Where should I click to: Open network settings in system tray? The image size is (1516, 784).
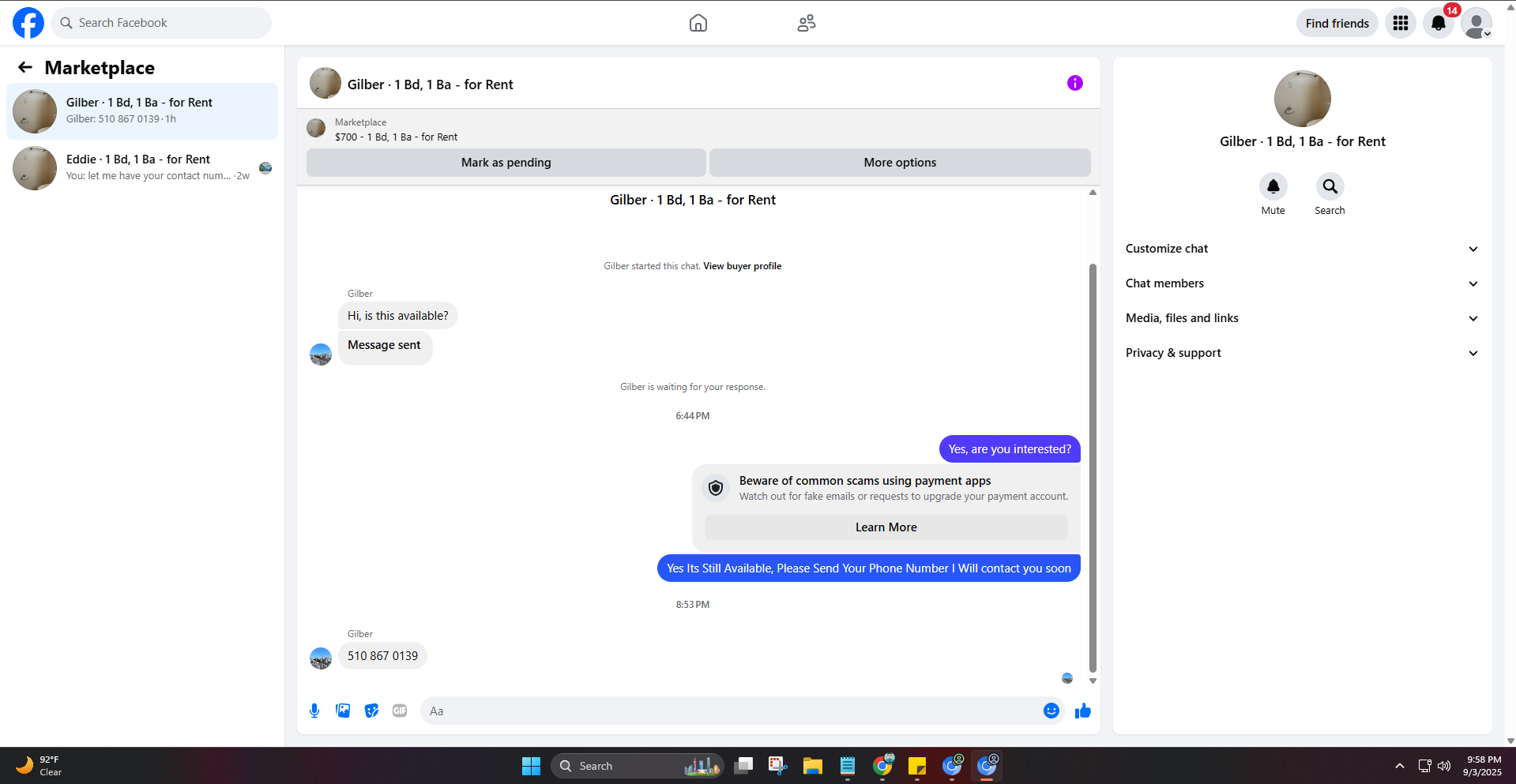[x=1424, y=766]
